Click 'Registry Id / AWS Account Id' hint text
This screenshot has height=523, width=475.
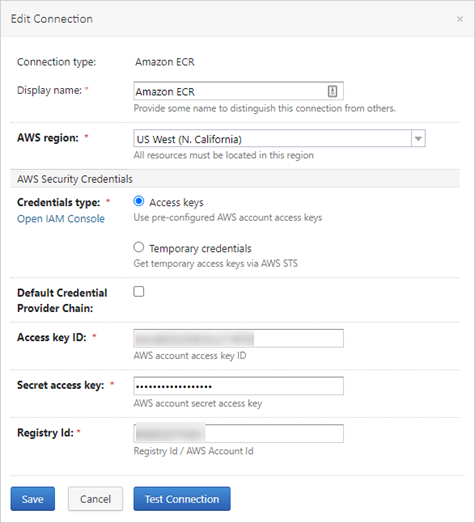click(x=193, y=451)
